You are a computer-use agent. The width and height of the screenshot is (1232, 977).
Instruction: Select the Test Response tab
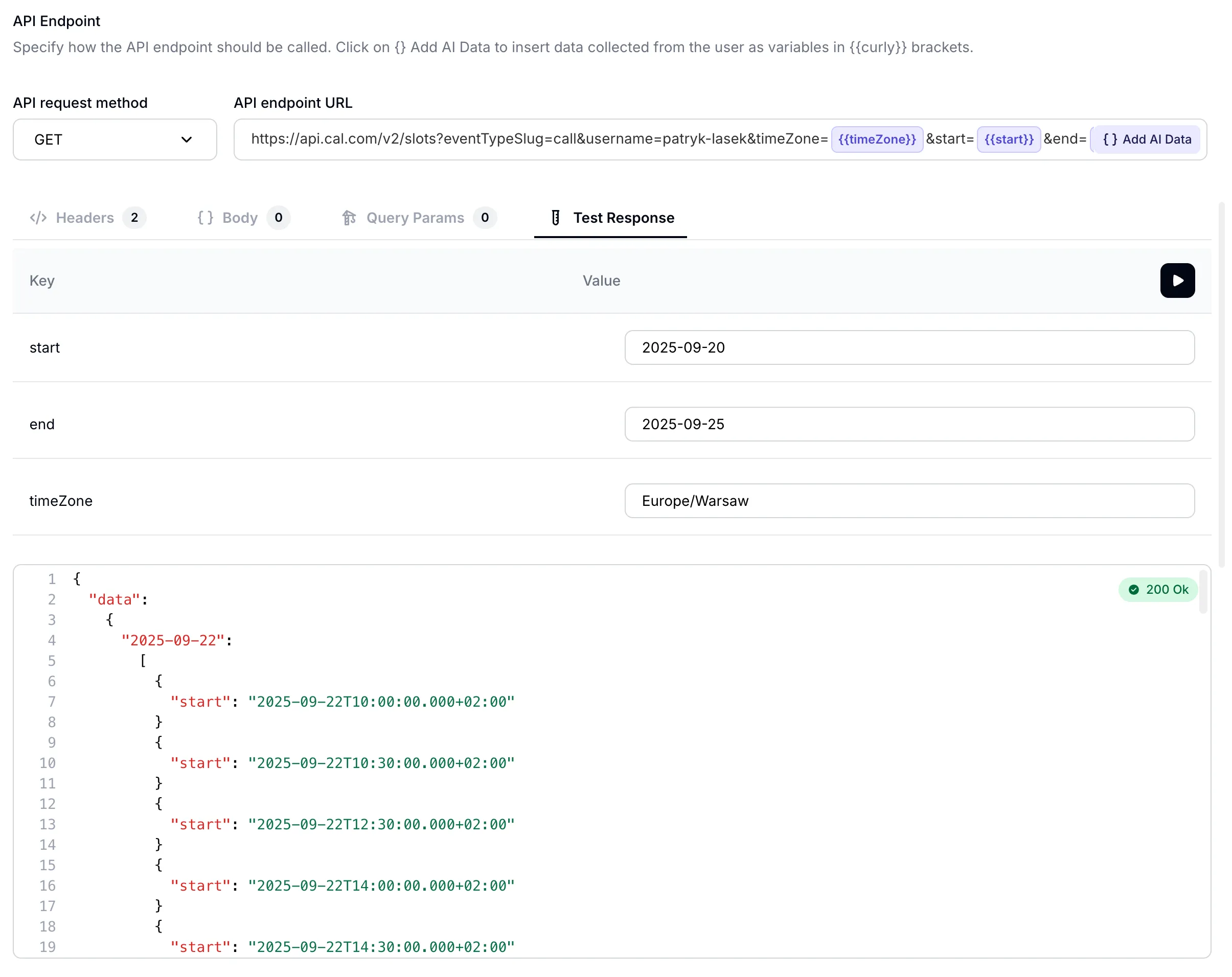(x=623, y=218)
